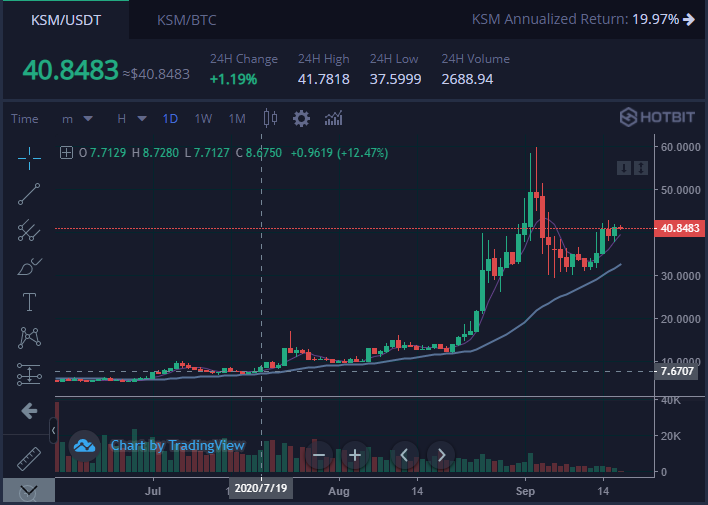Open the minutes interval dropdown

[x=77, y=119]
